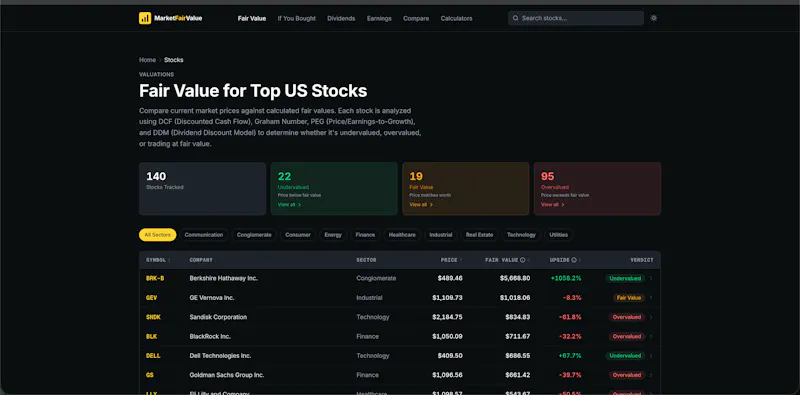Filter by Conglomerate sector chip

[254, 235]
